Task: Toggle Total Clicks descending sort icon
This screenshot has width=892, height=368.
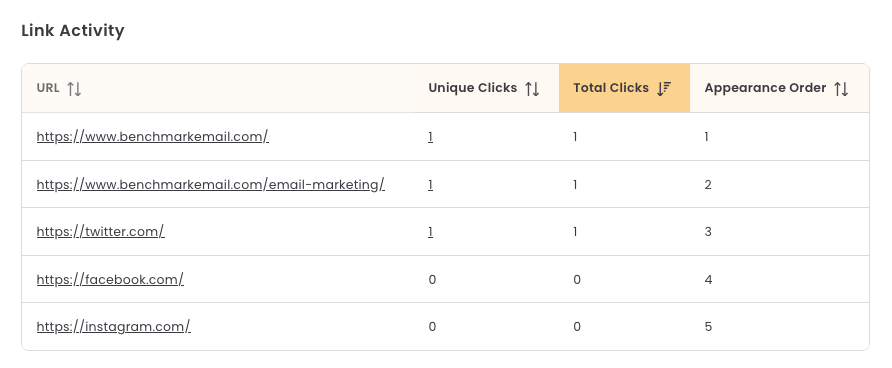Action: tap(664, 89)
